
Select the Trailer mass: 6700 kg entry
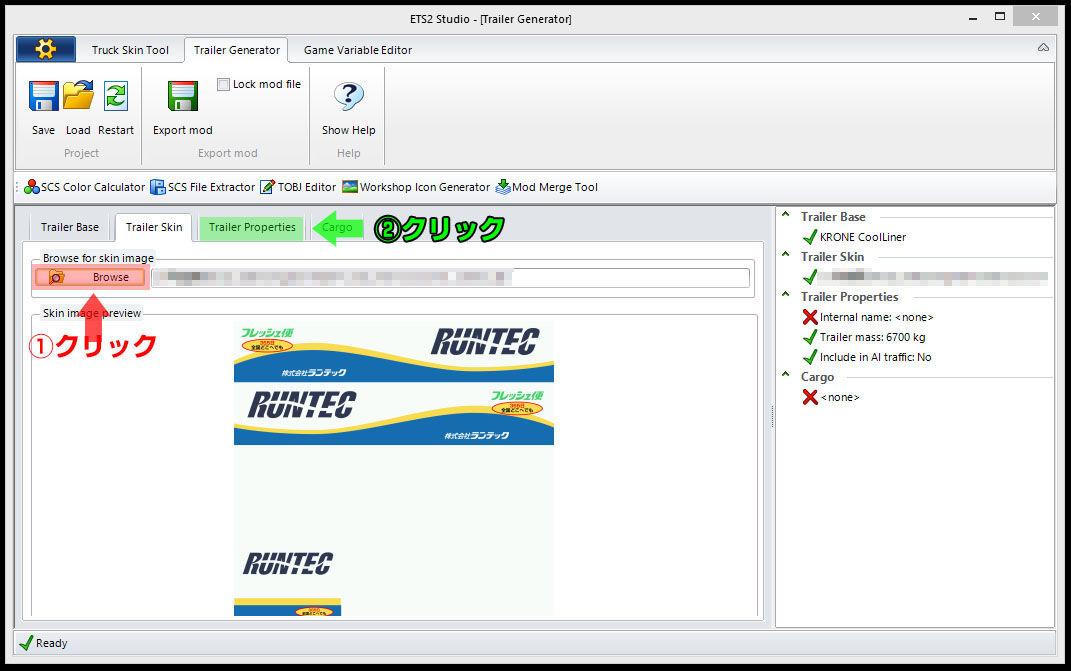click(872, 337)
